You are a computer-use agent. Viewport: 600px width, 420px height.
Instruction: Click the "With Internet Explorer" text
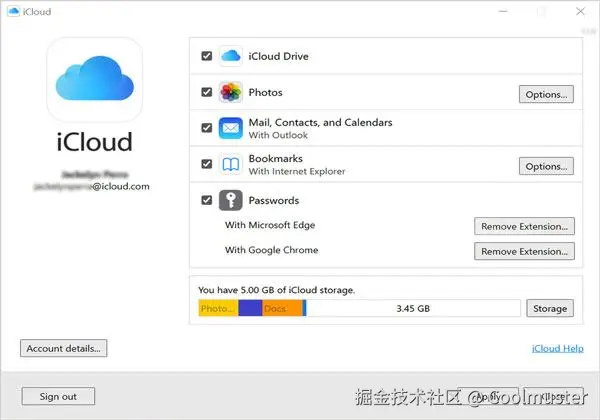297,171
